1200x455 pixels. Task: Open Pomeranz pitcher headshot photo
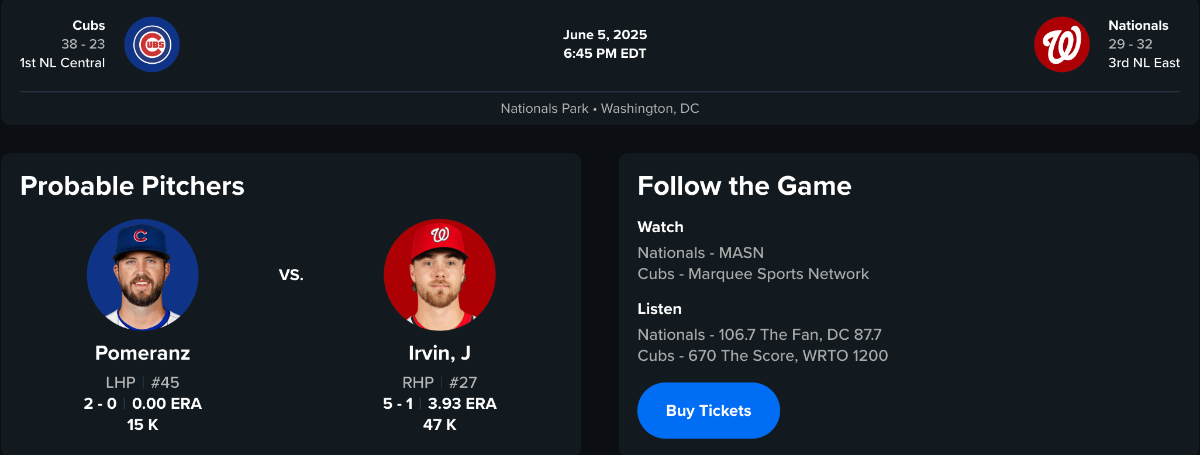tap(142, 275)
